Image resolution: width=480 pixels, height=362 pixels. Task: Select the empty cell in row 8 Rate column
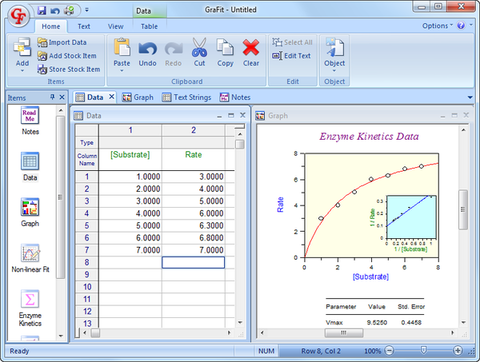click(193, 262)
